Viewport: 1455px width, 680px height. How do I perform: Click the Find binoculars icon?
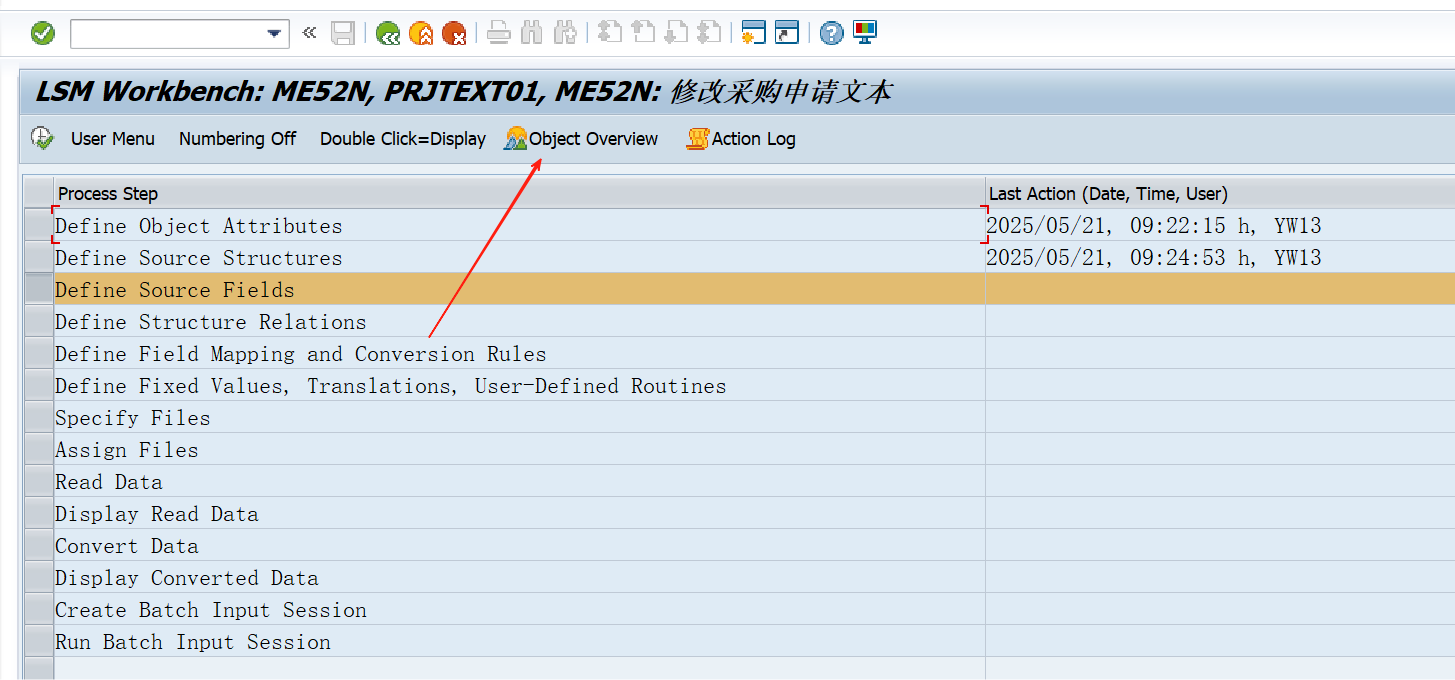[x=532, y=34]
